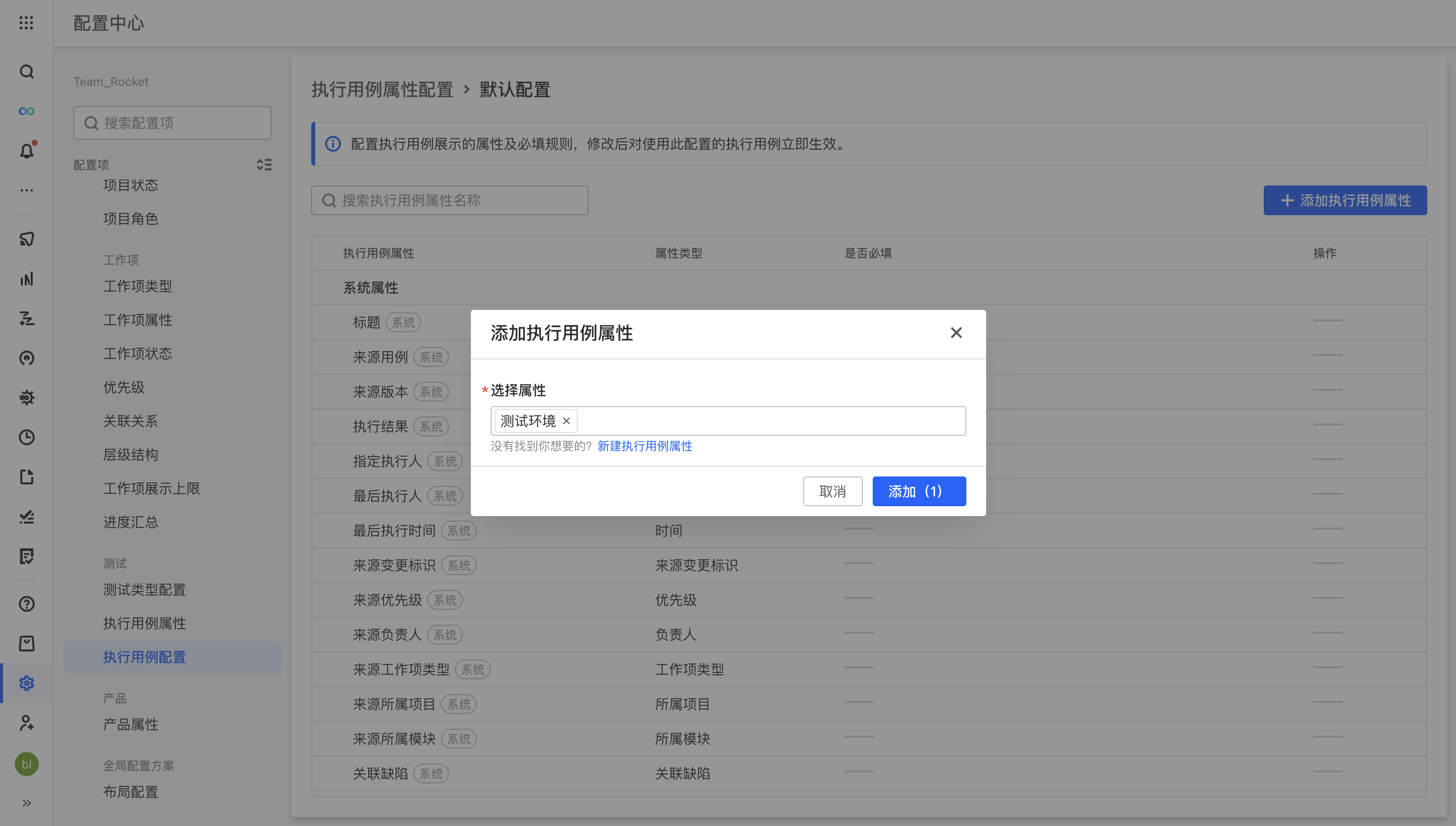Select 工作项类型 menu item
This screenshot has width=1456, height=826.
[137, 287]
